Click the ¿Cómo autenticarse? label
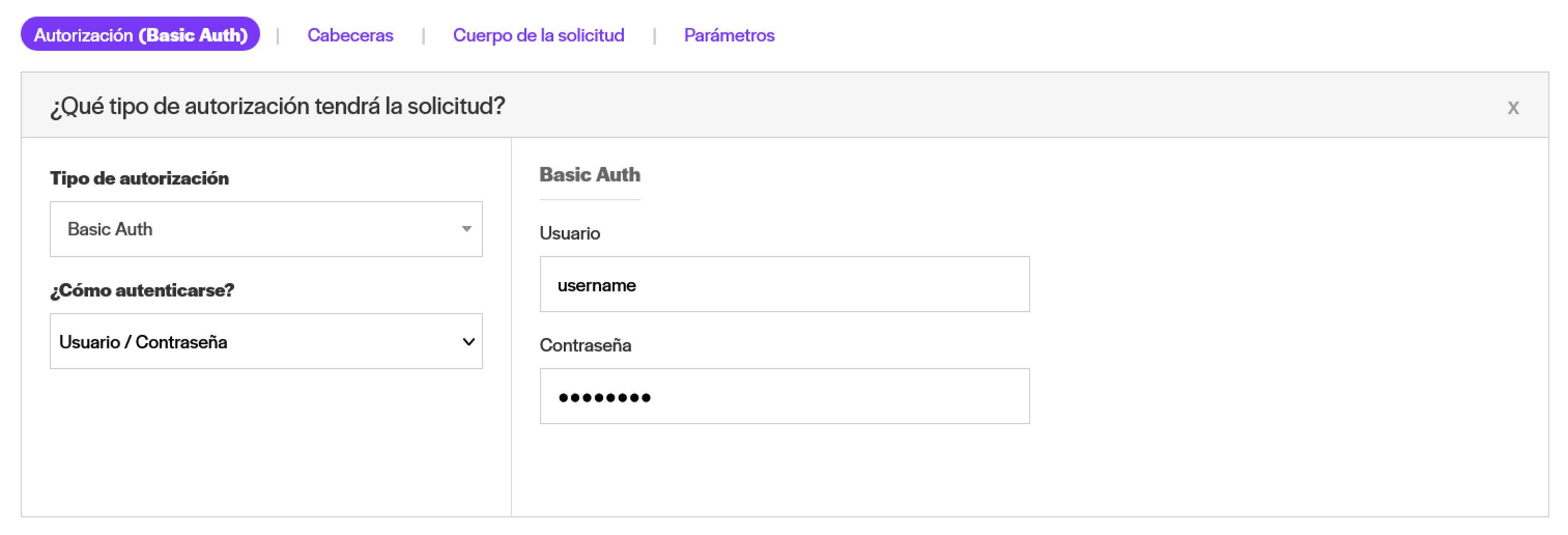The image size is (1568, 535). click(x=142, y=290)
